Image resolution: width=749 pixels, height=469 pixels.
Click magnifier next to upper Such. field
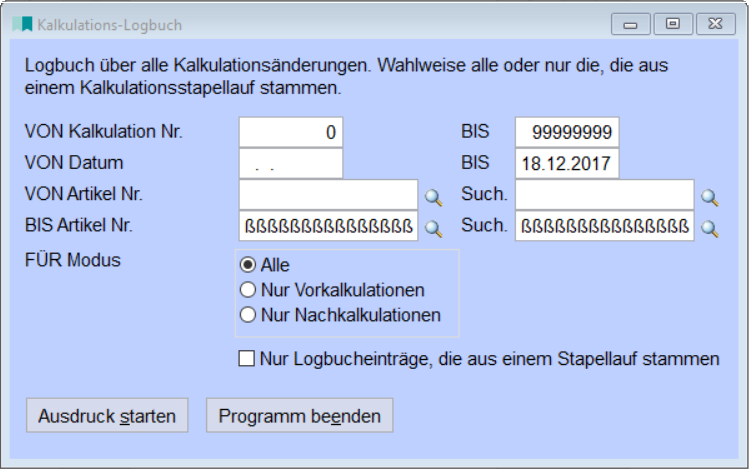point(710,197)
